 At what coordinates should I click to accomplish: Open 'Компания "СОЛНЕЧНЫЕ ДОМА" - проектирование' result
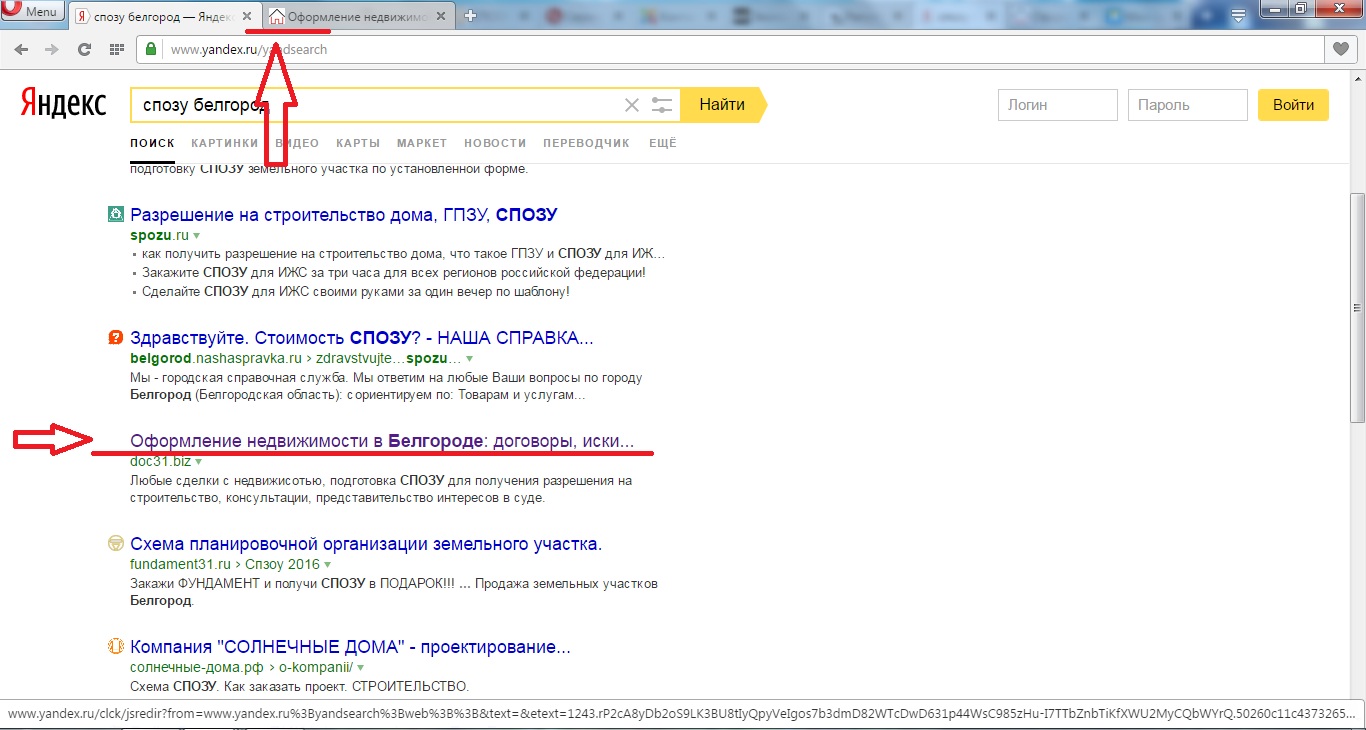(x=350, y=647)
